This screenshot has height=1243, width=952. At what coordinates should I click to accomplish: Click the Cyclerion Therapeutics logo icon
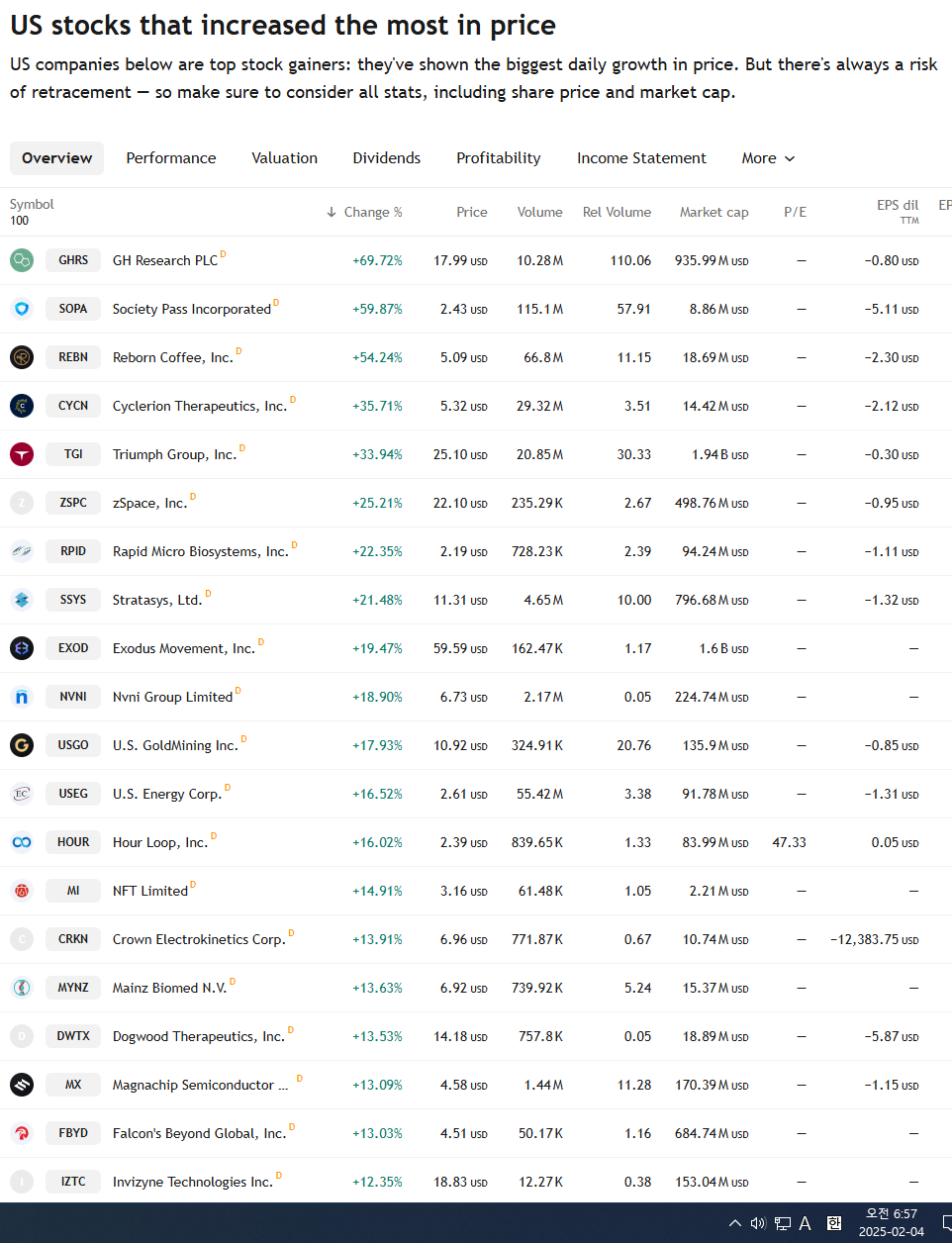22,406
